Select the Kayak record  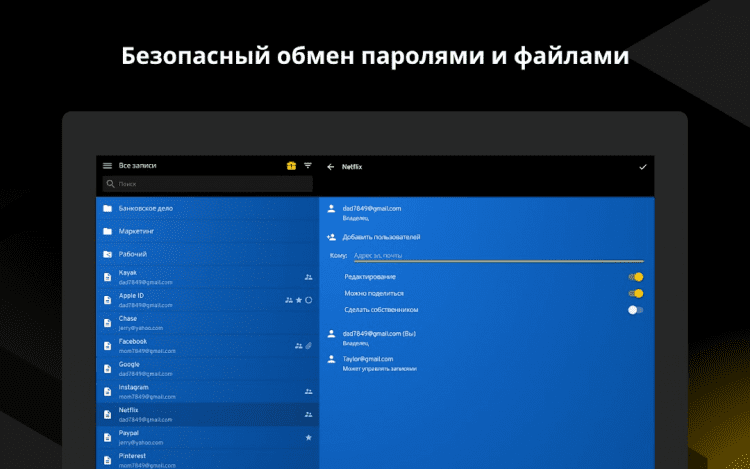click(x=208, y=277)
